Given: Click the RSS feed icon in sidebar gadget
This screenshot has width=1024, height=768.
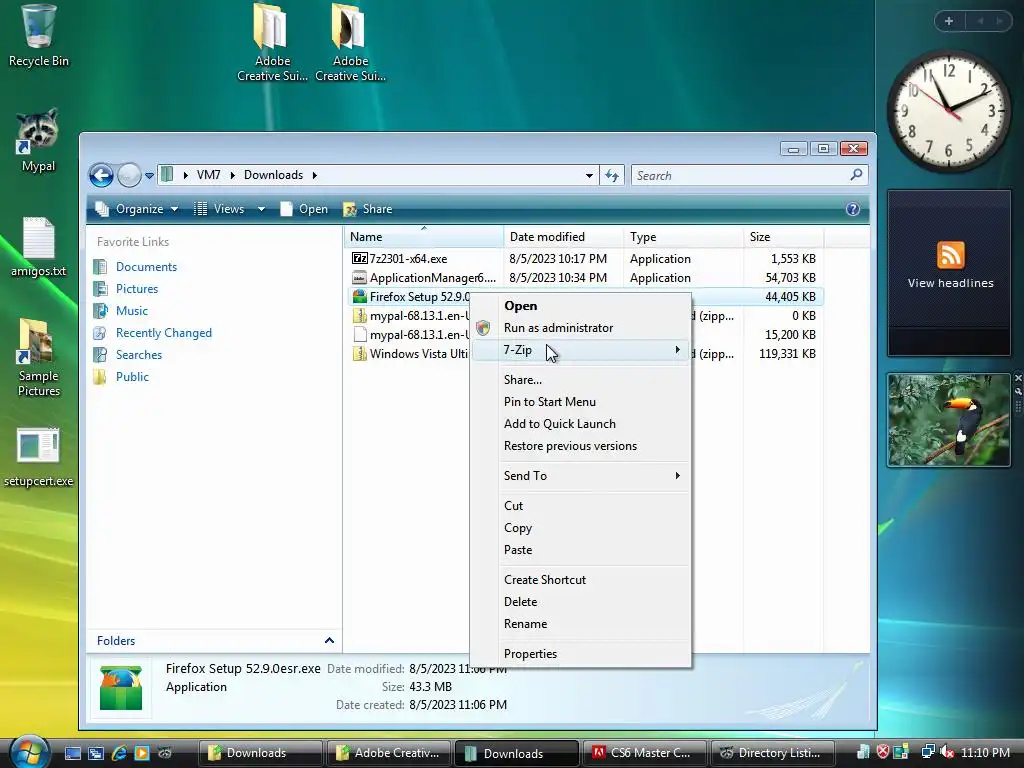Looking at the screenshot, I should click(x=950, y=255).
